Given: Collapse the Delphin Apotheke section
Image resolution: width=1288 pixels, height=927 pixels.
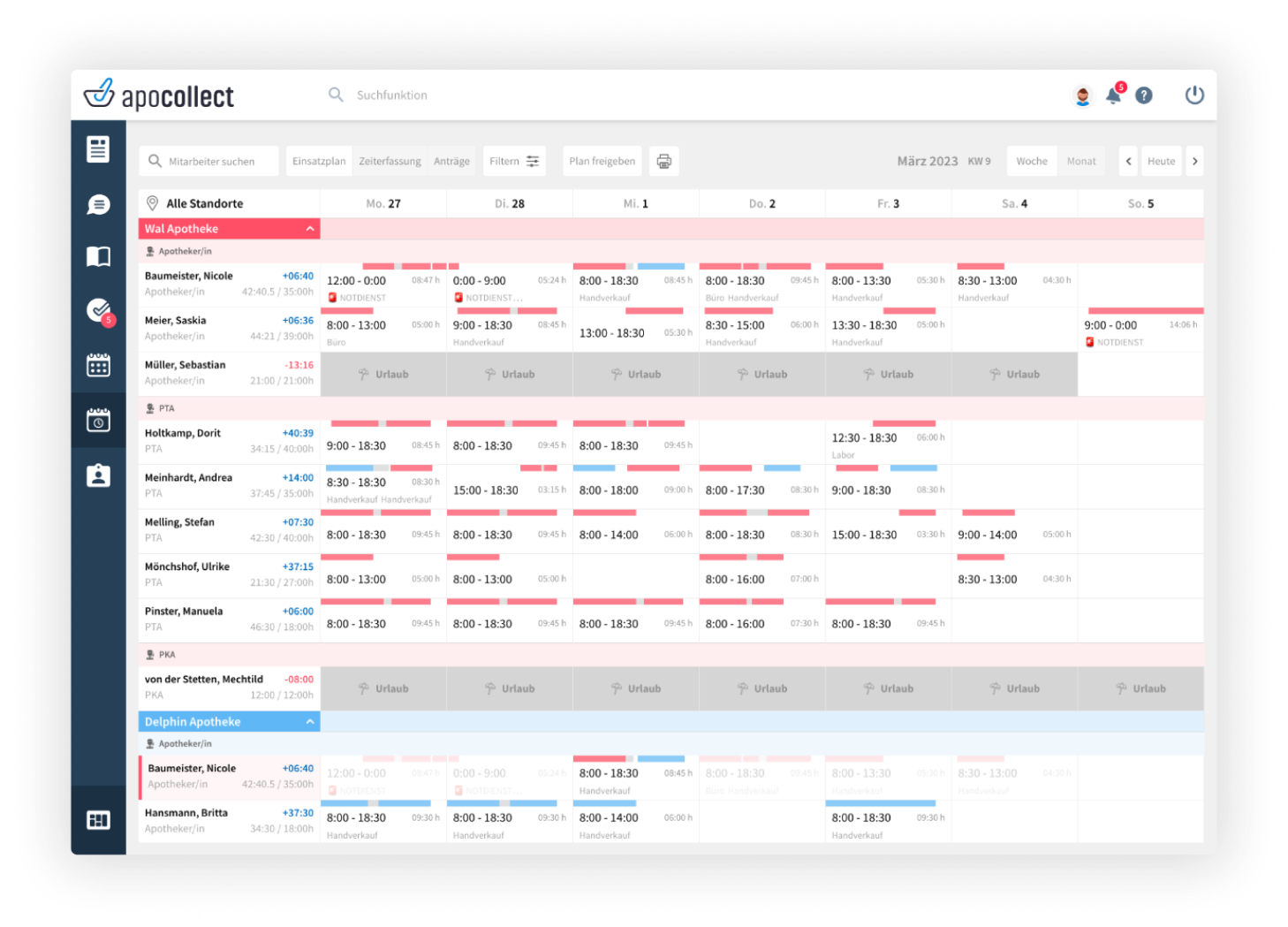Looking at the screenshot, I should (x=310, y=722).
